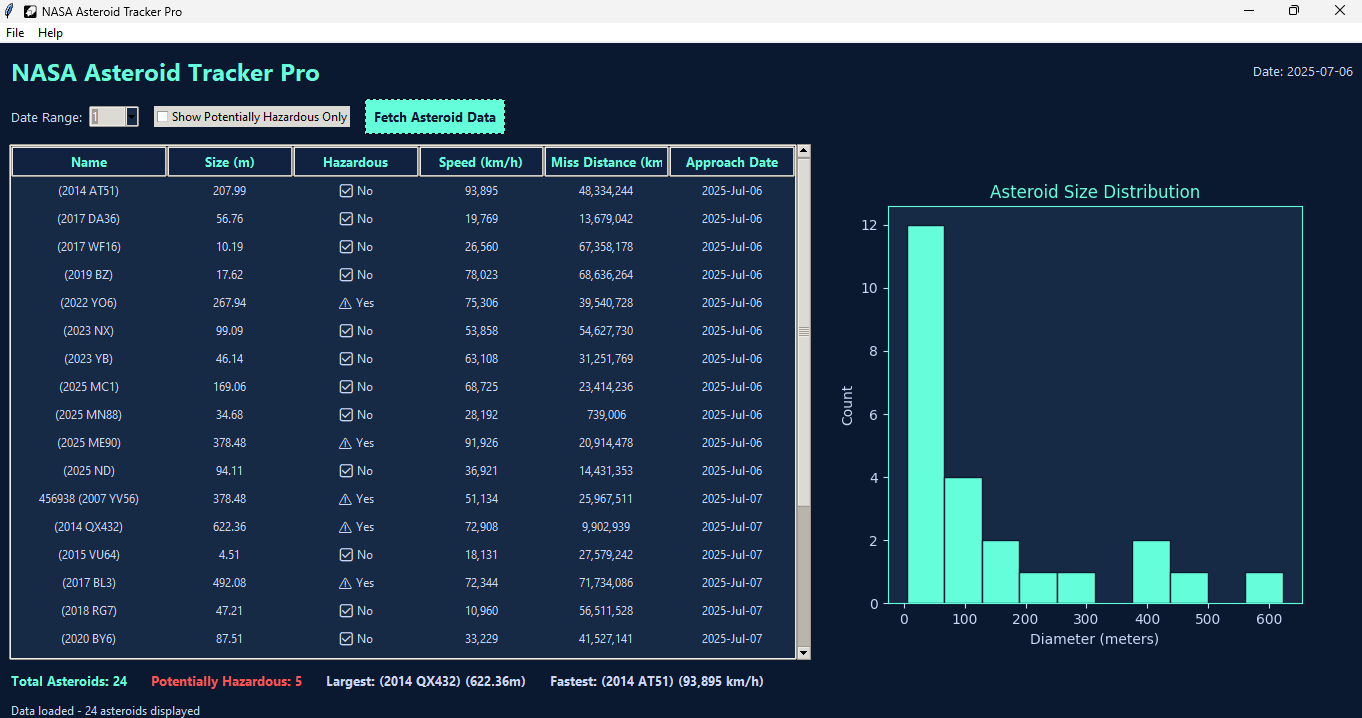This screenshot has width=1362, height=718.
Task: Click warning icon in (2017 BL3) row
Action: [345, 583]
